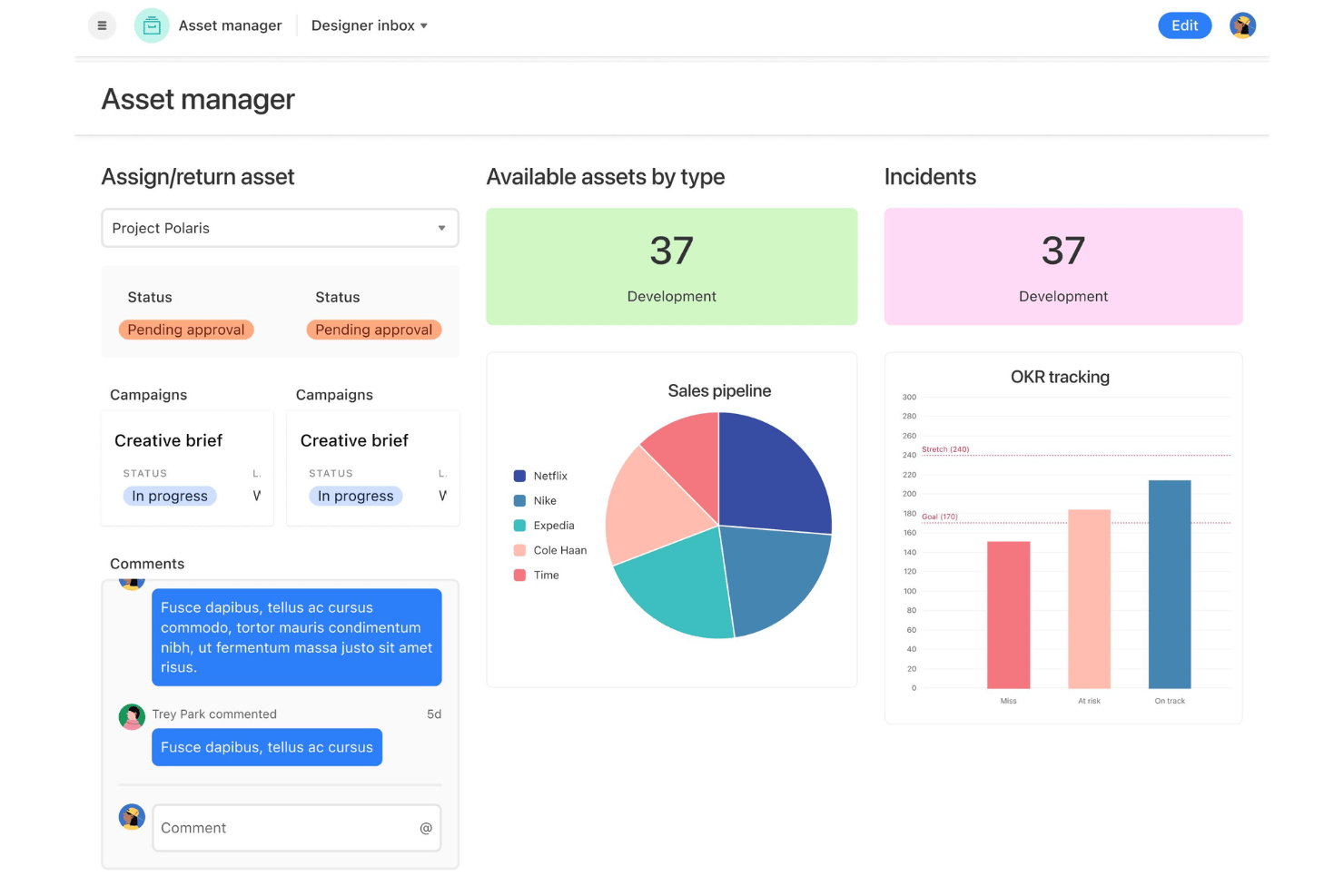This screenshot has width=1344, height=896.
Task: Select the Cole Haan legend color swatch
Action: (519, 550)
